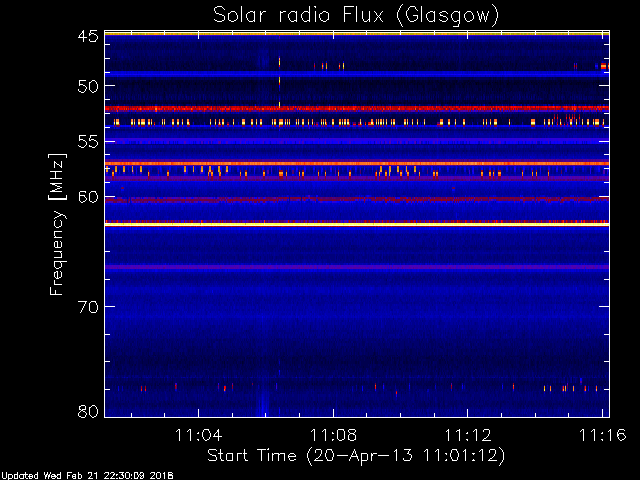
Task: Click the 11:04 time tick label
Action: pos(199,435)
